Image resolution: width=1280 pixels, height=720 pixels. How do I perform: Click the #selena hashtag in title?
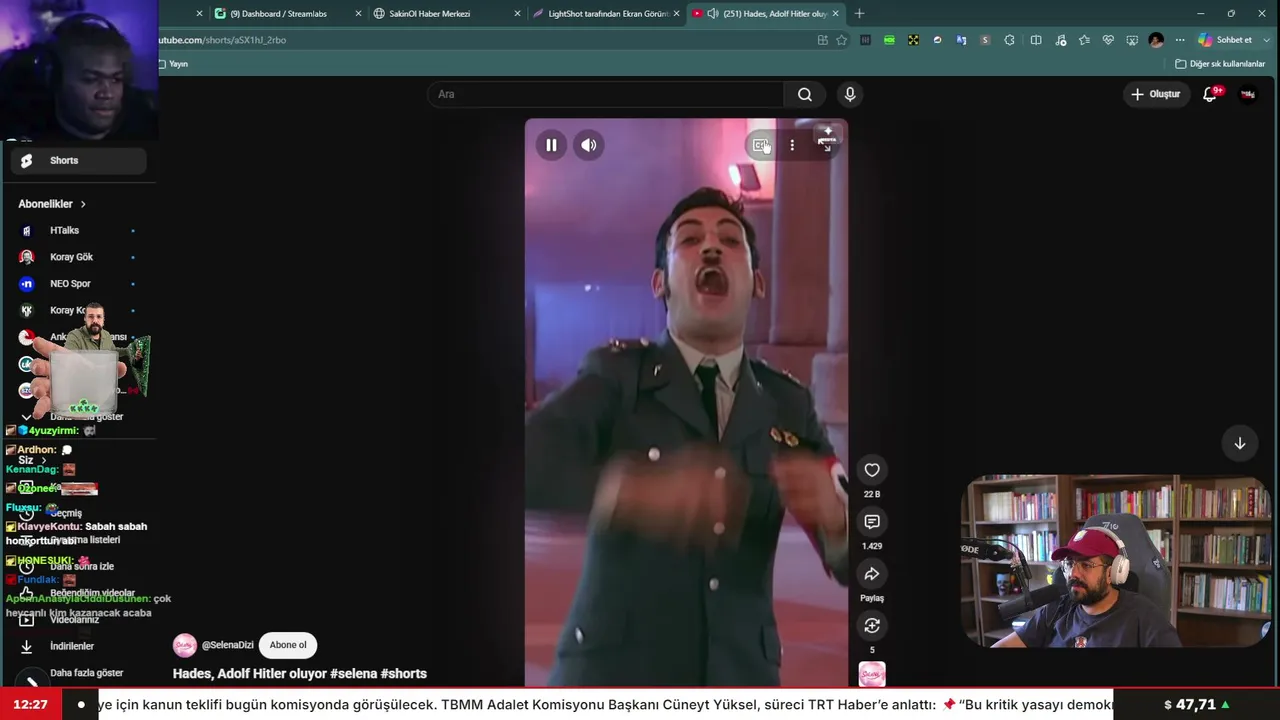click(354, 674)
